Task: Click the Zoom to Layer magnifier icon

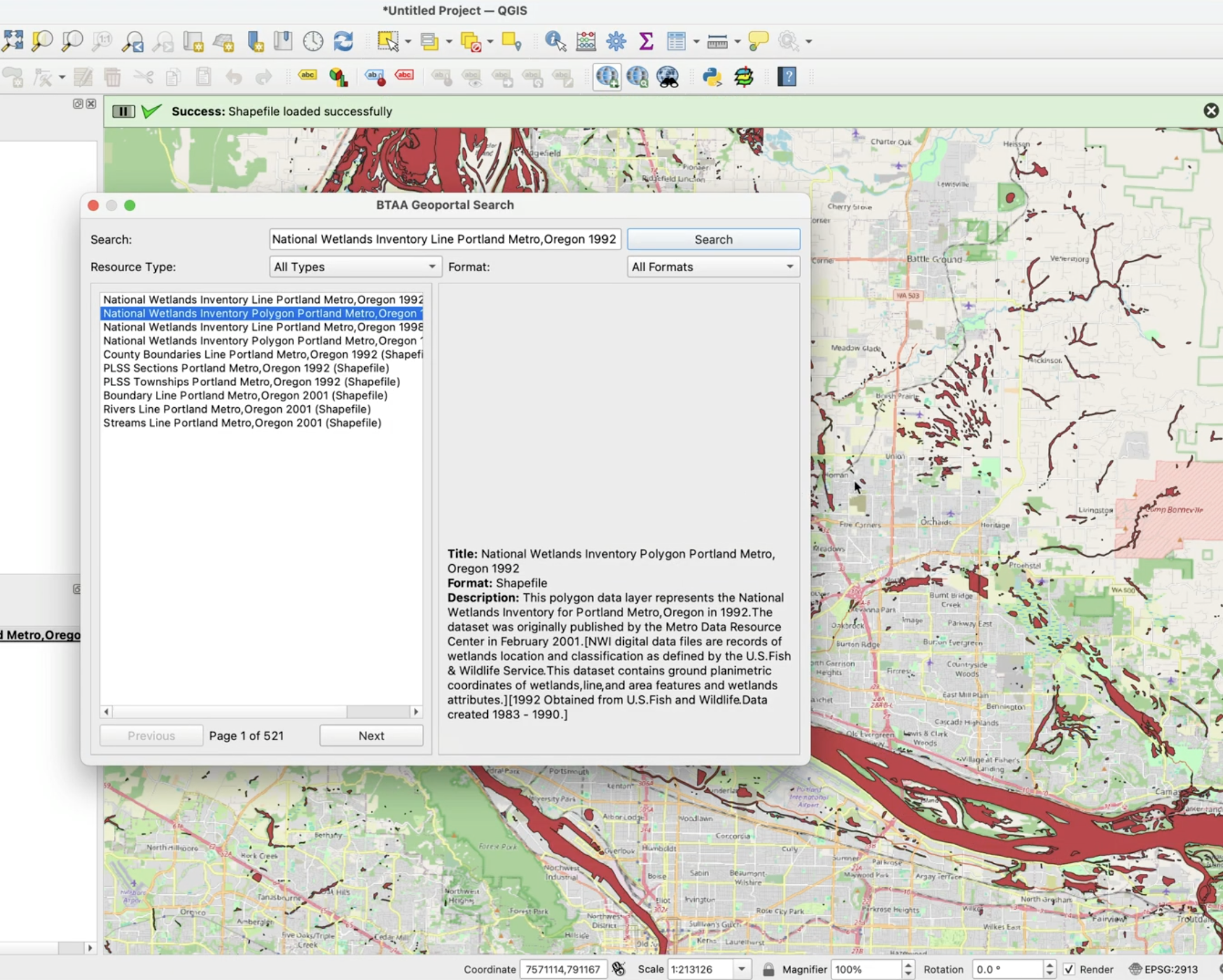Action: tap(72, 41)
